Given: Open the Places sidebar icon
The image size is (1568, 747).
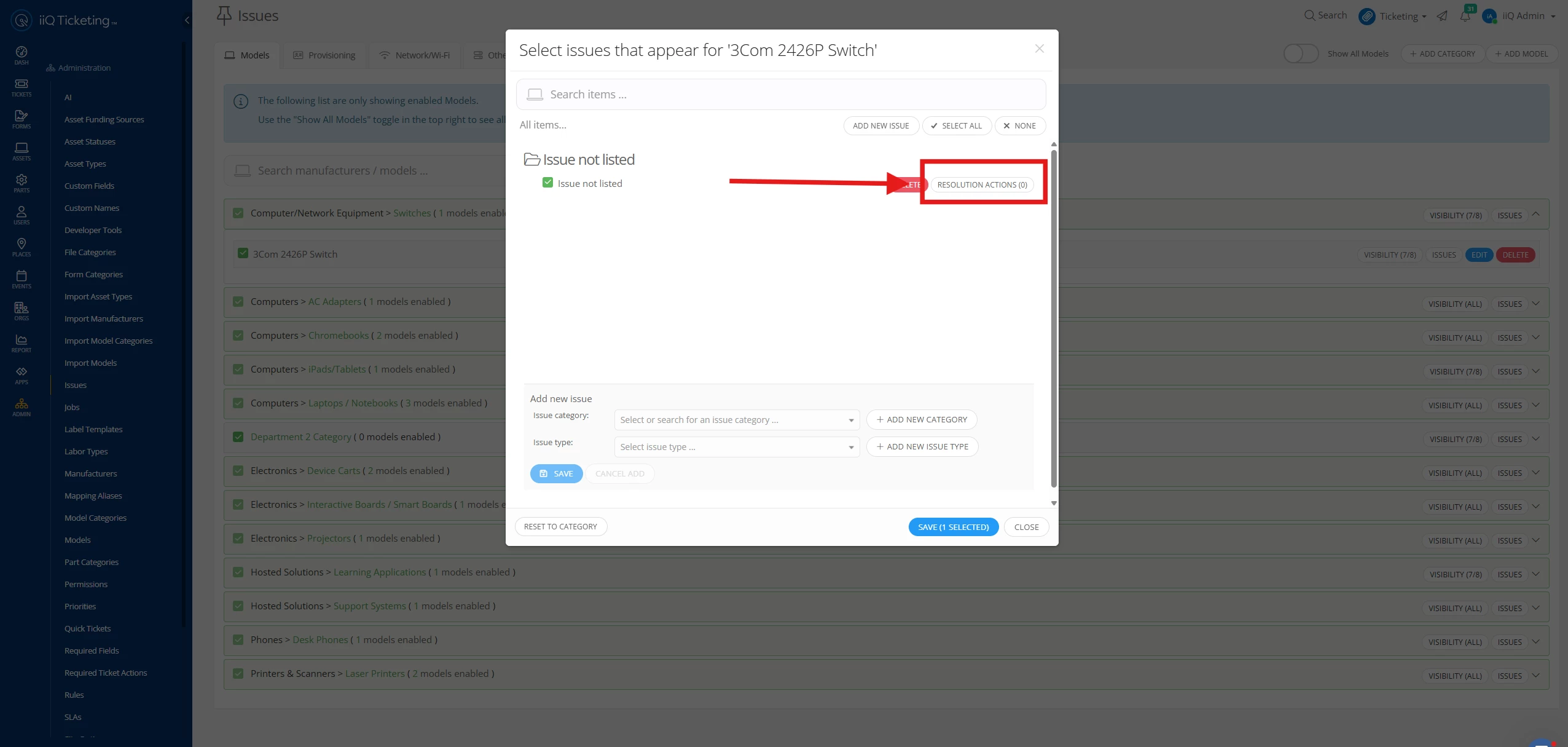Looking at the screenshot, I should pyautogui.click(x=22, y=247).
